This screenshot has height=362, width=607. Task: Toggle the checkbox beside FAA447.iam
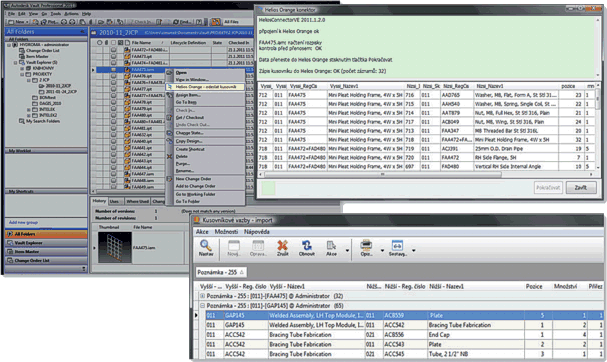coord(113,174)
